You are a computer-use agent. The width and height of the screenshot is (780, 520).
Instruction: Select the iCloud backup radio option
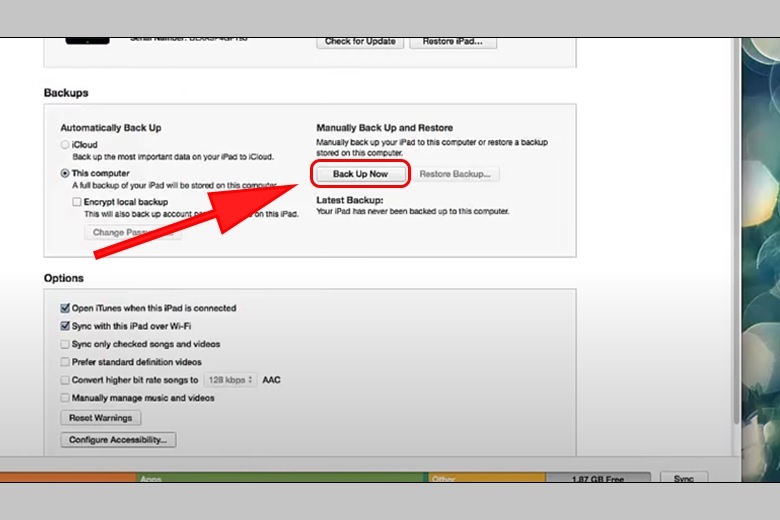point(65,145)
